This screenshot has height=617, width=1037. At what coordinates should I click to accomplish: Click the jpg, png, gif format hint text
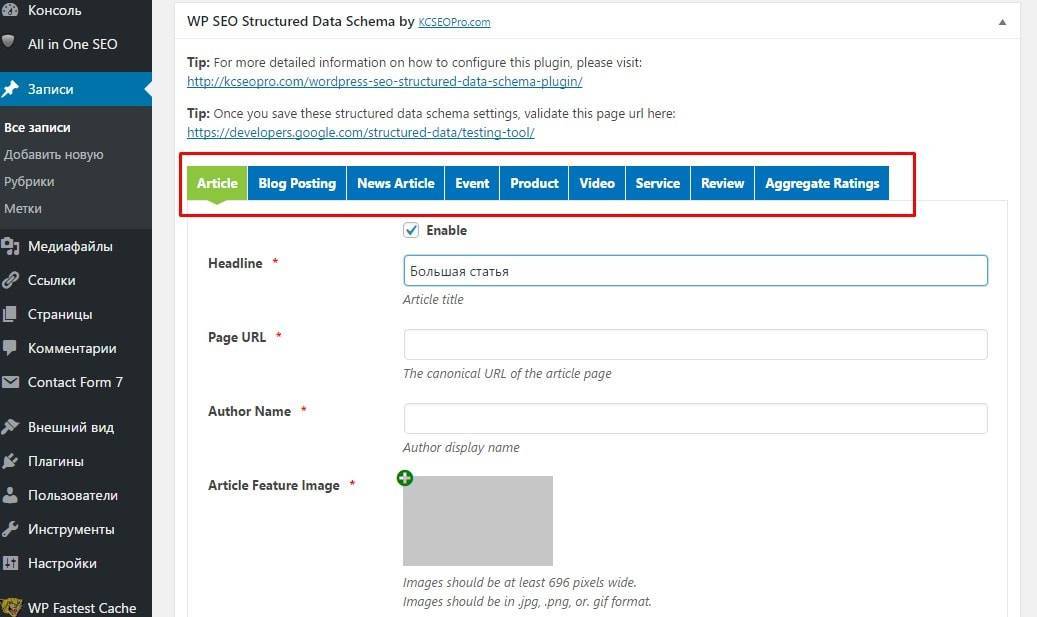[527, 602]
